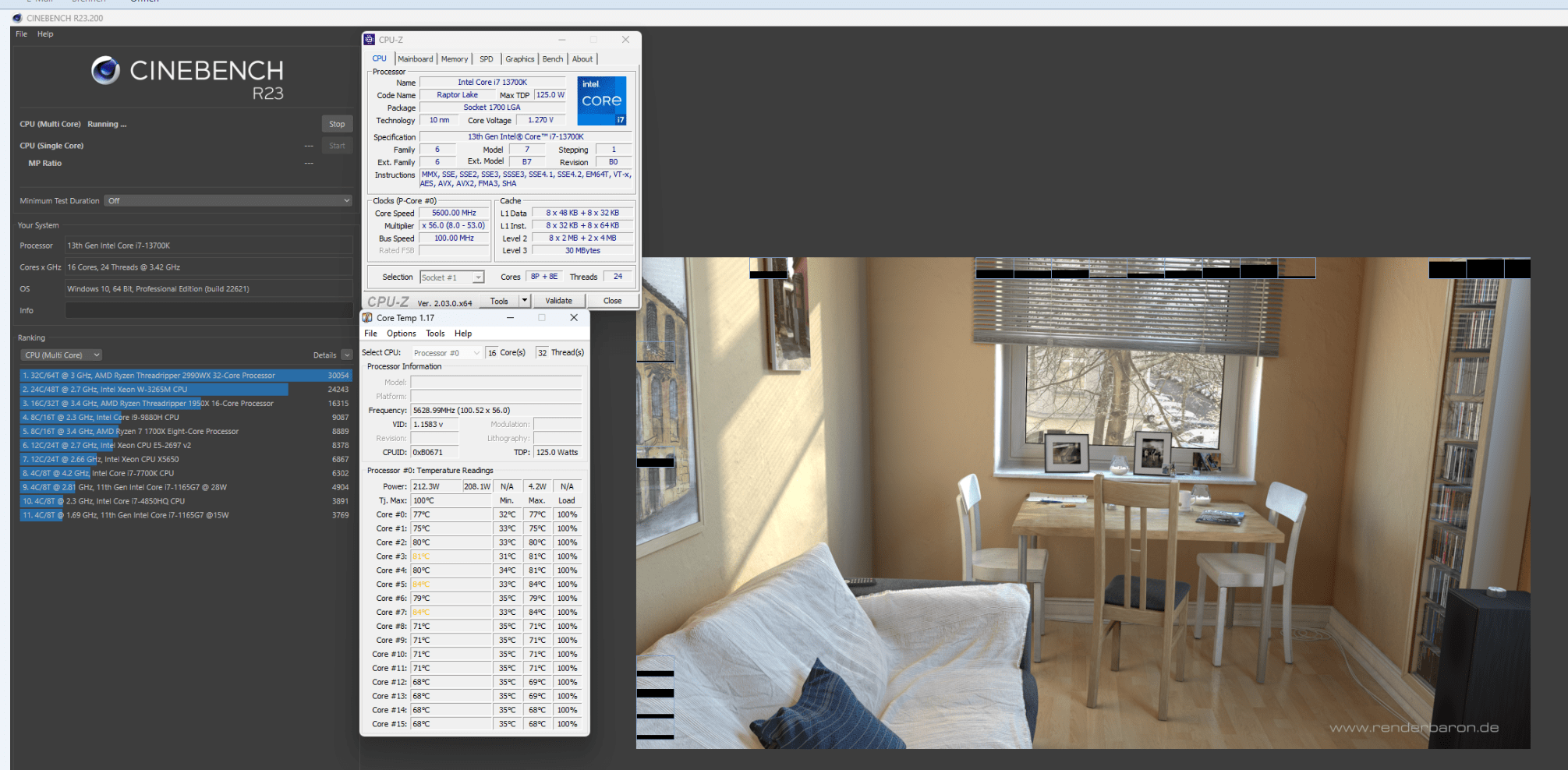Click the Code Name value Raptor Lake

(458, 95)
